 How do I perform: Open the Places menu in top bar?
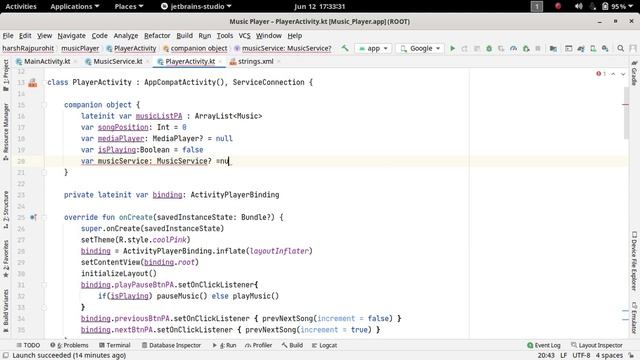(x=129, y=6)
